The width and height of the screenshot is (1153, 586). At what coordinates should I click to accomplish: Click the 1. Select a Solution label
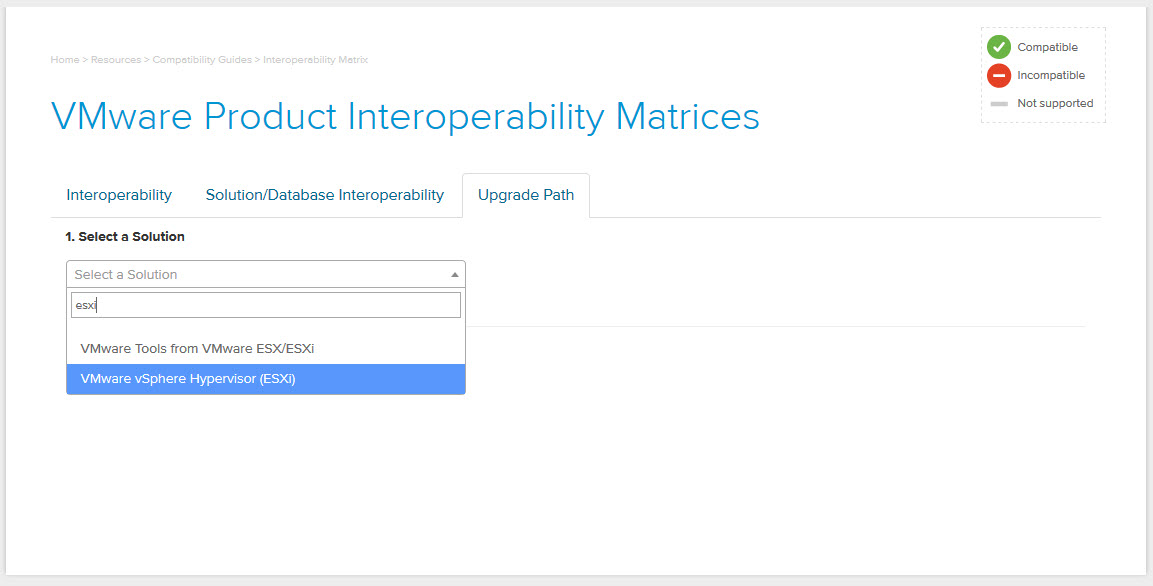tap(125, 237)
